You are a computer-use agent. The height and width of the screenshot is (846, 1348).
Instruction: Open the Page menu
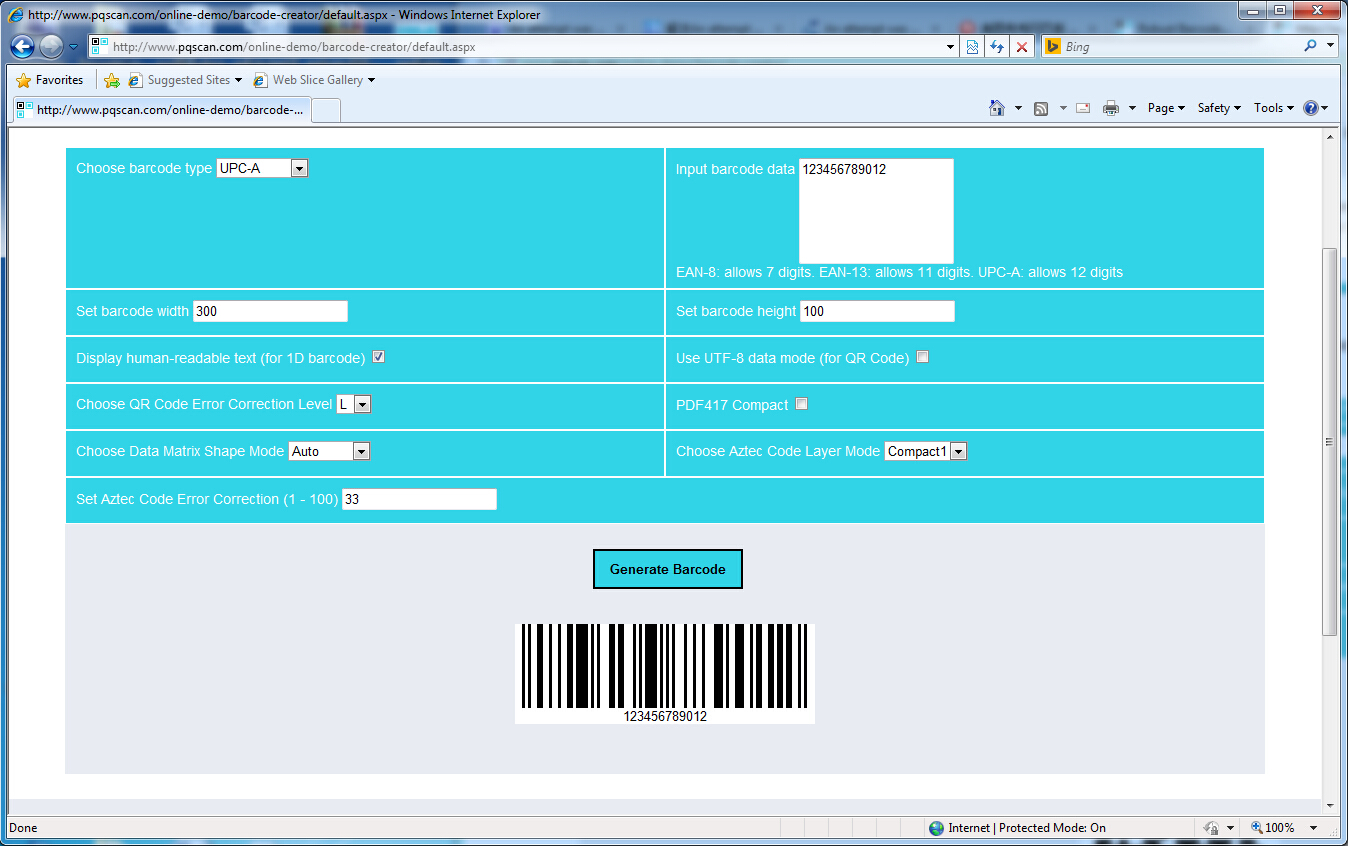[1166, 108]
